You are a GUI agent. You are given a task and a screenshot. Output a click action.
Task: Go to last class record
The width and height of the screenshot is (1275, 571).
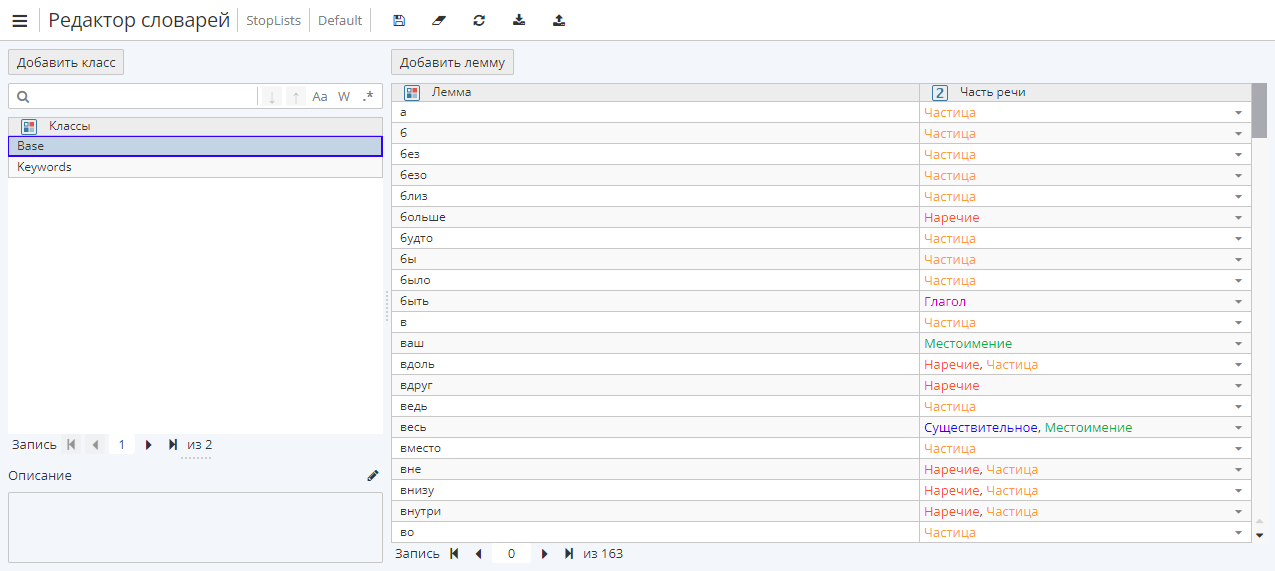[173, 445]
